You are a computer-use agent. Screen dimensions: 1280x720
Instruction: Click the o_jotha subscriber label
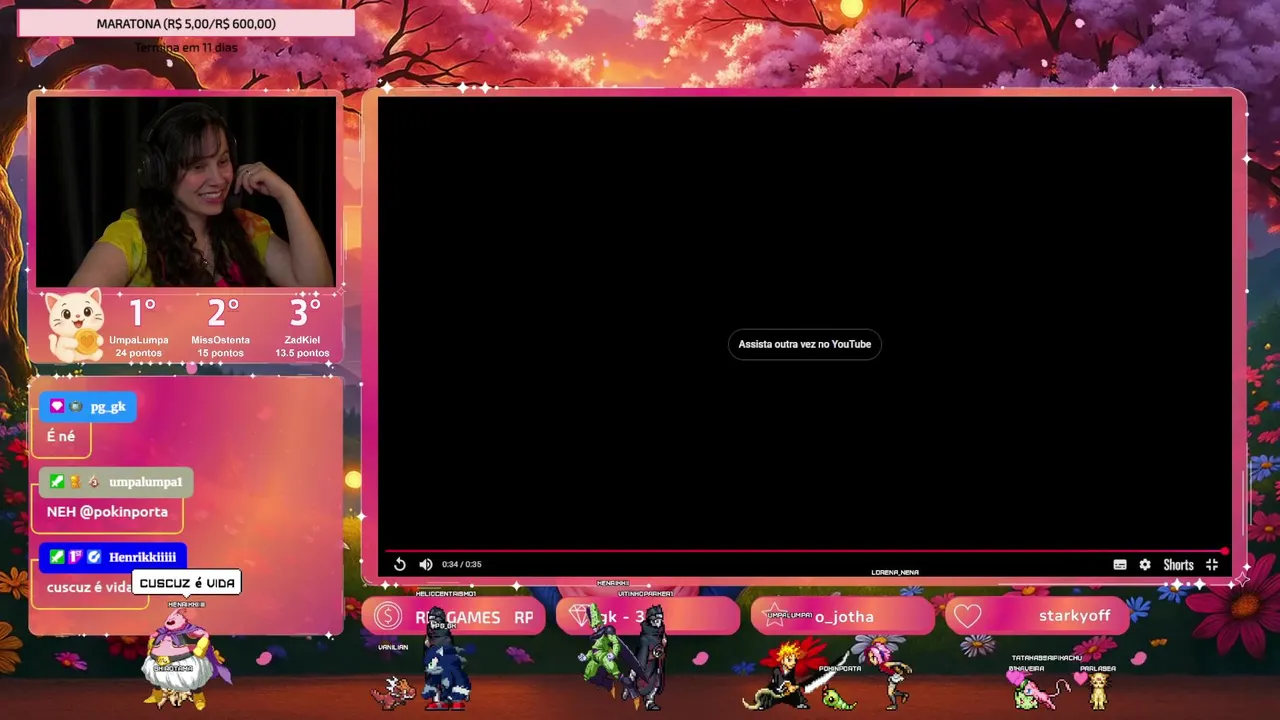pos(844,617)
